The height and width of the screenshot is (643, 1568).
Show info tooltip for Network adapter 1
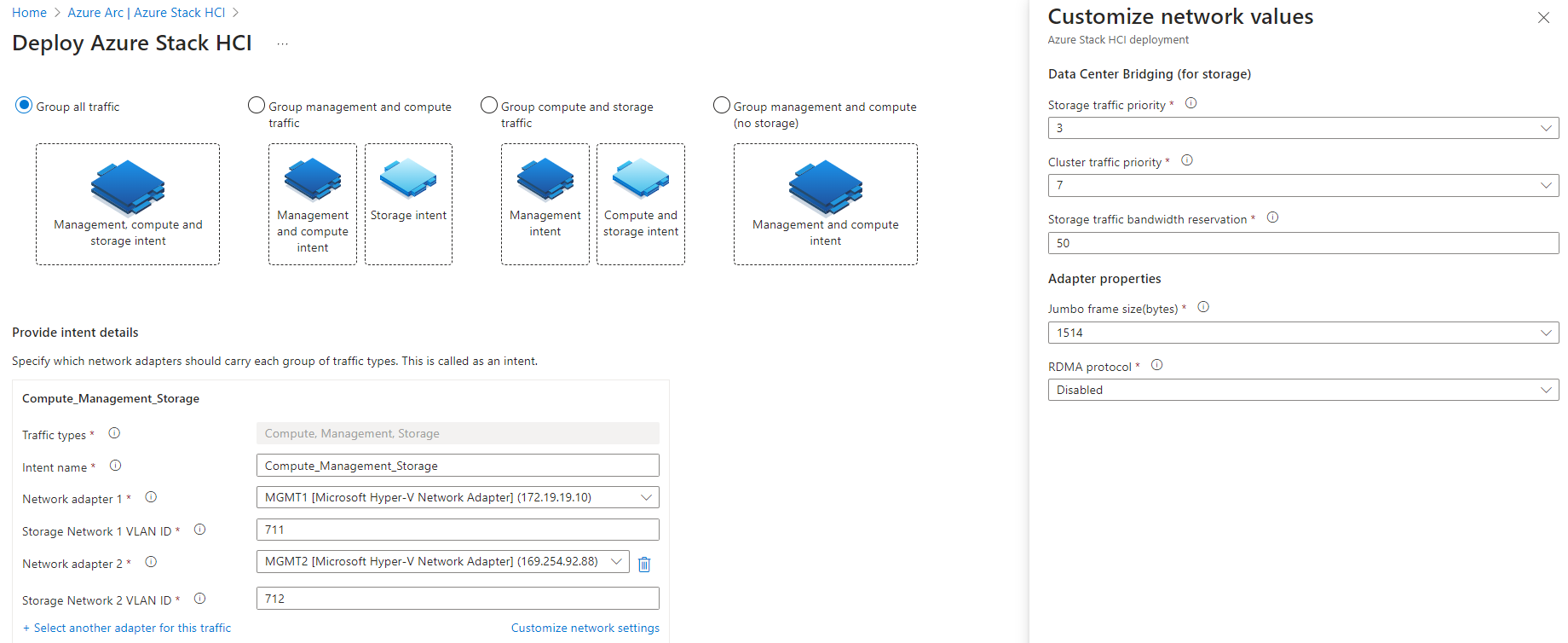(151, 497)
